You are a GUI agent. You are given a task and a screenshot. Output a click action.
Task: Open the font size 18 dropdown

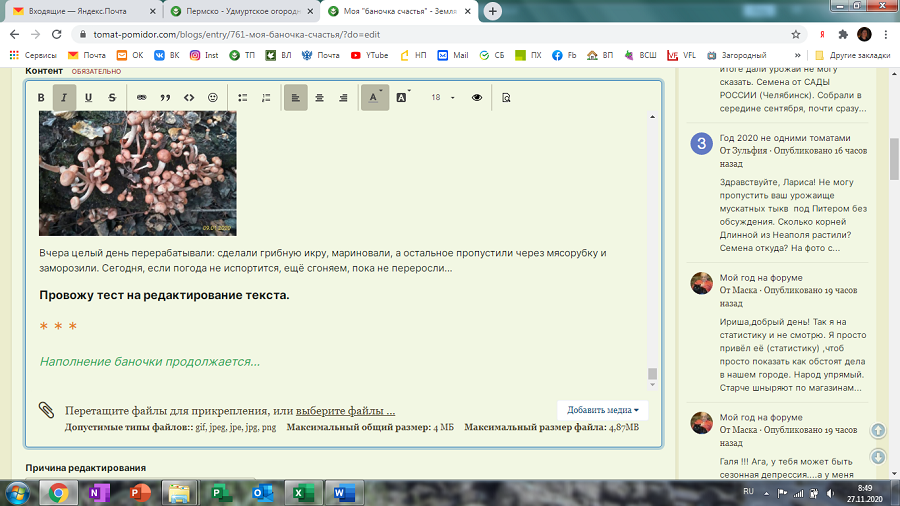point(442,98)
